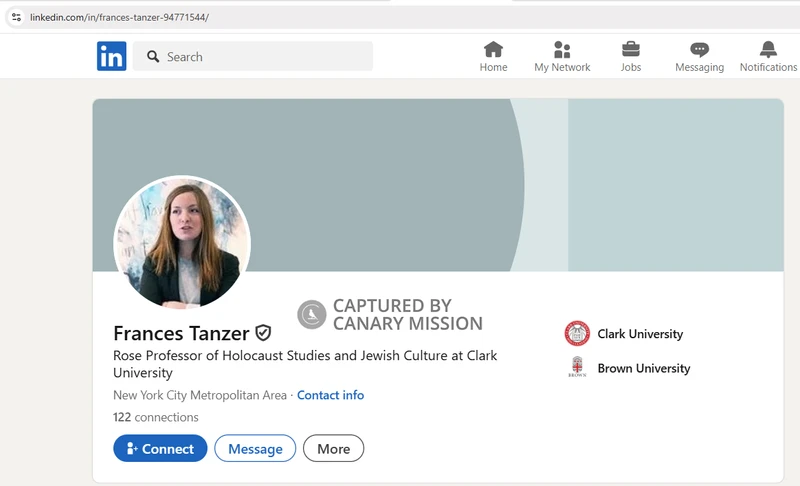
Task: View site information icon in the address bar
Action: pyautogui.click(x=16, y=17)
